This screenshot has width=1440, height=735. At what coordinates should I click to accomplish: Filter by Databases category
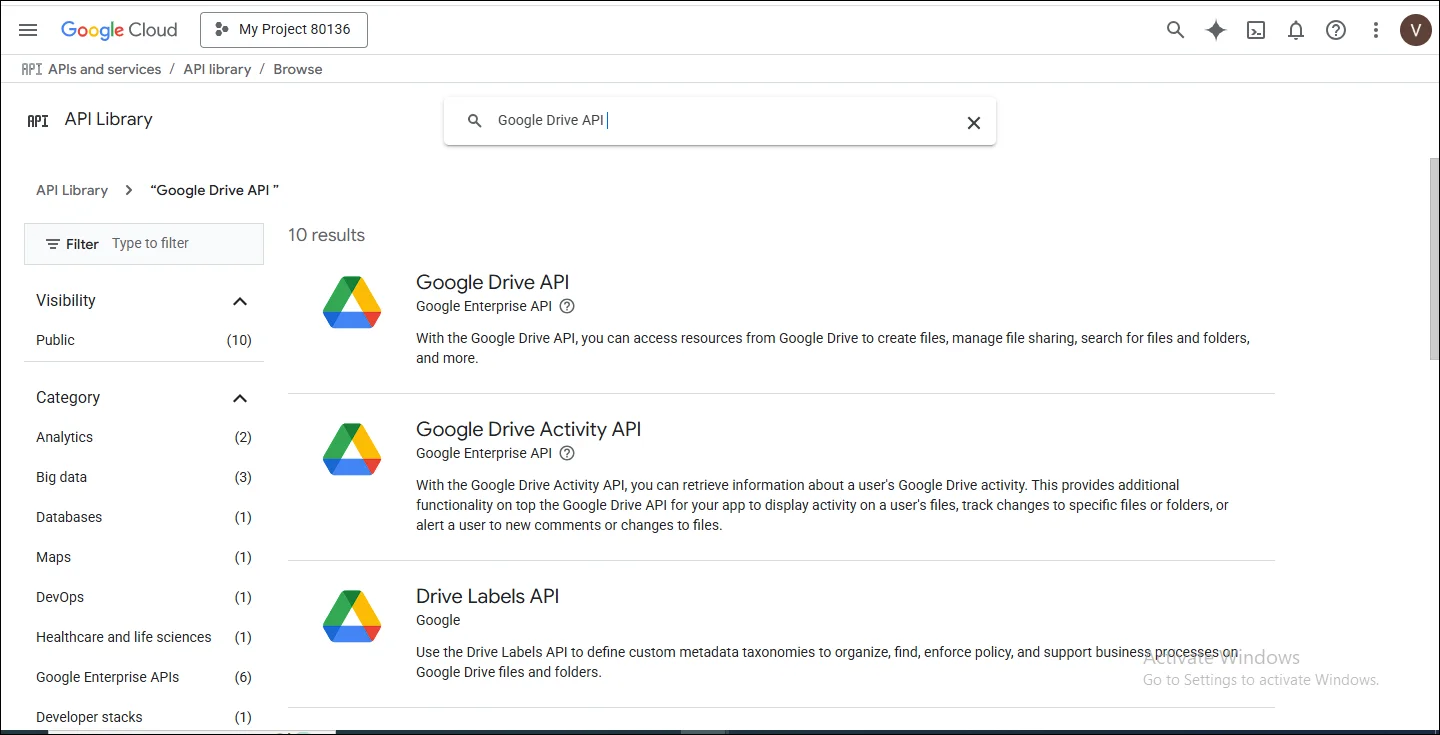[144, 517]
